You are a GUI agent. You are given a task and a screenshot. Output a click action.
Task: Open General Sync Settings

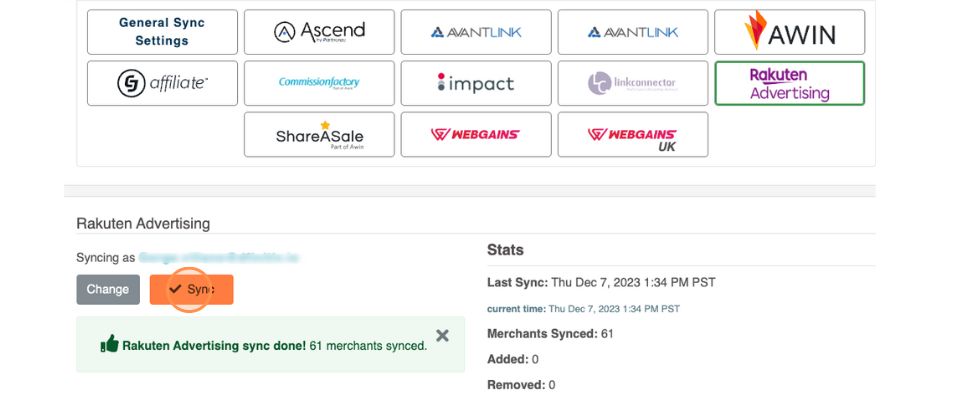coord(162,32)
